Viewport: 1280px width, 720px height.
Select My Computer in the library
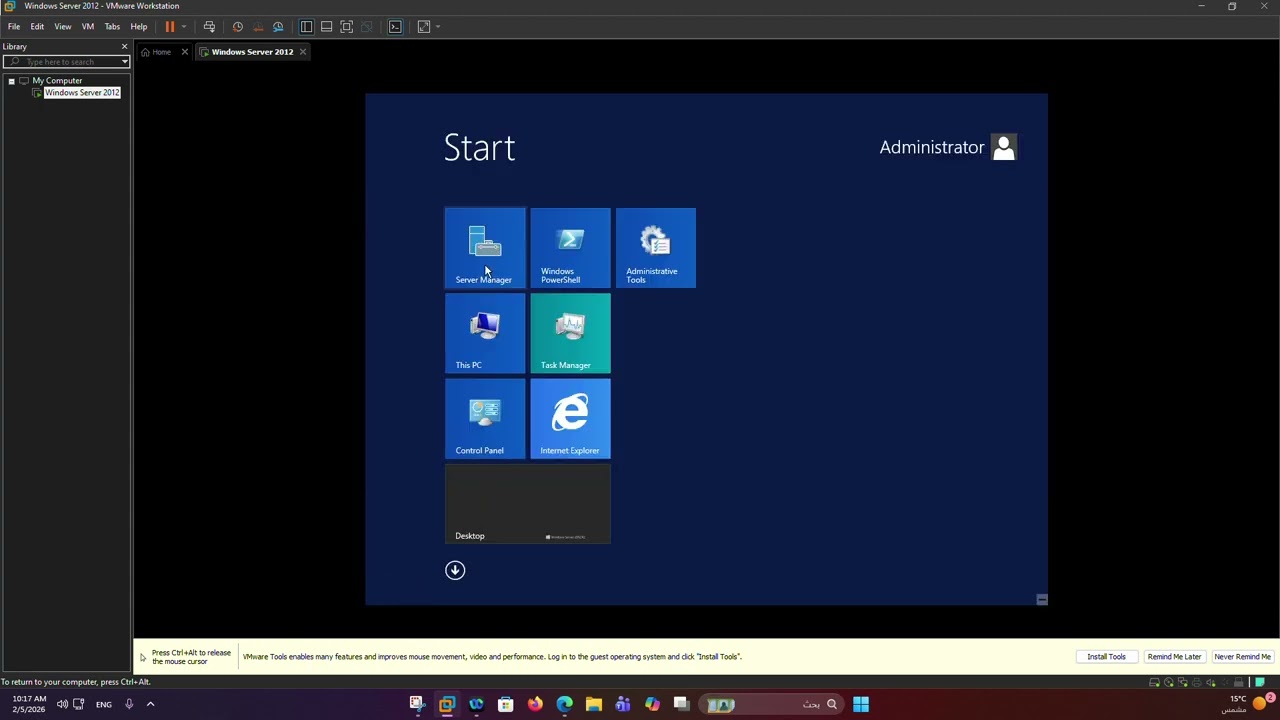click(x=57, y=81)
